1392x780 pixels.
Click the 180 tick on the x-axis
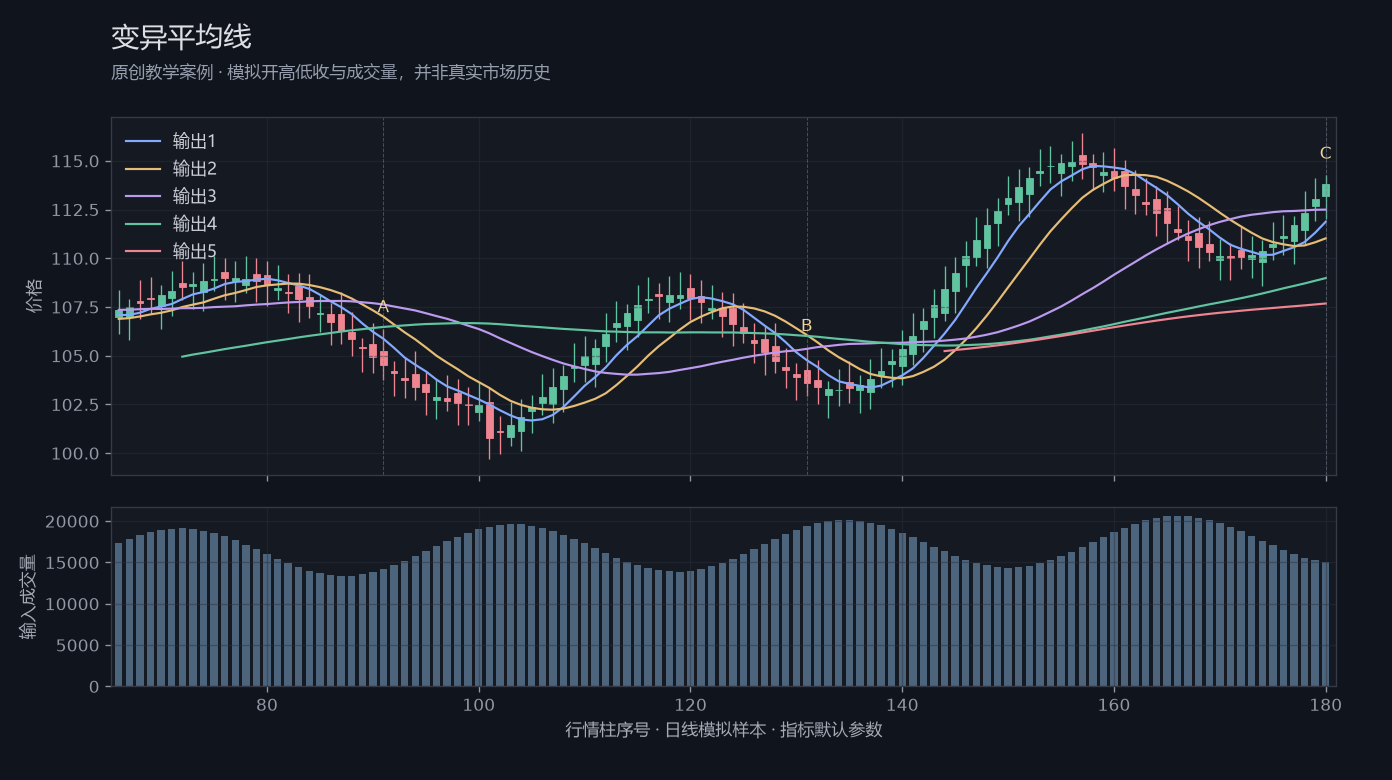pos(1326,704)
